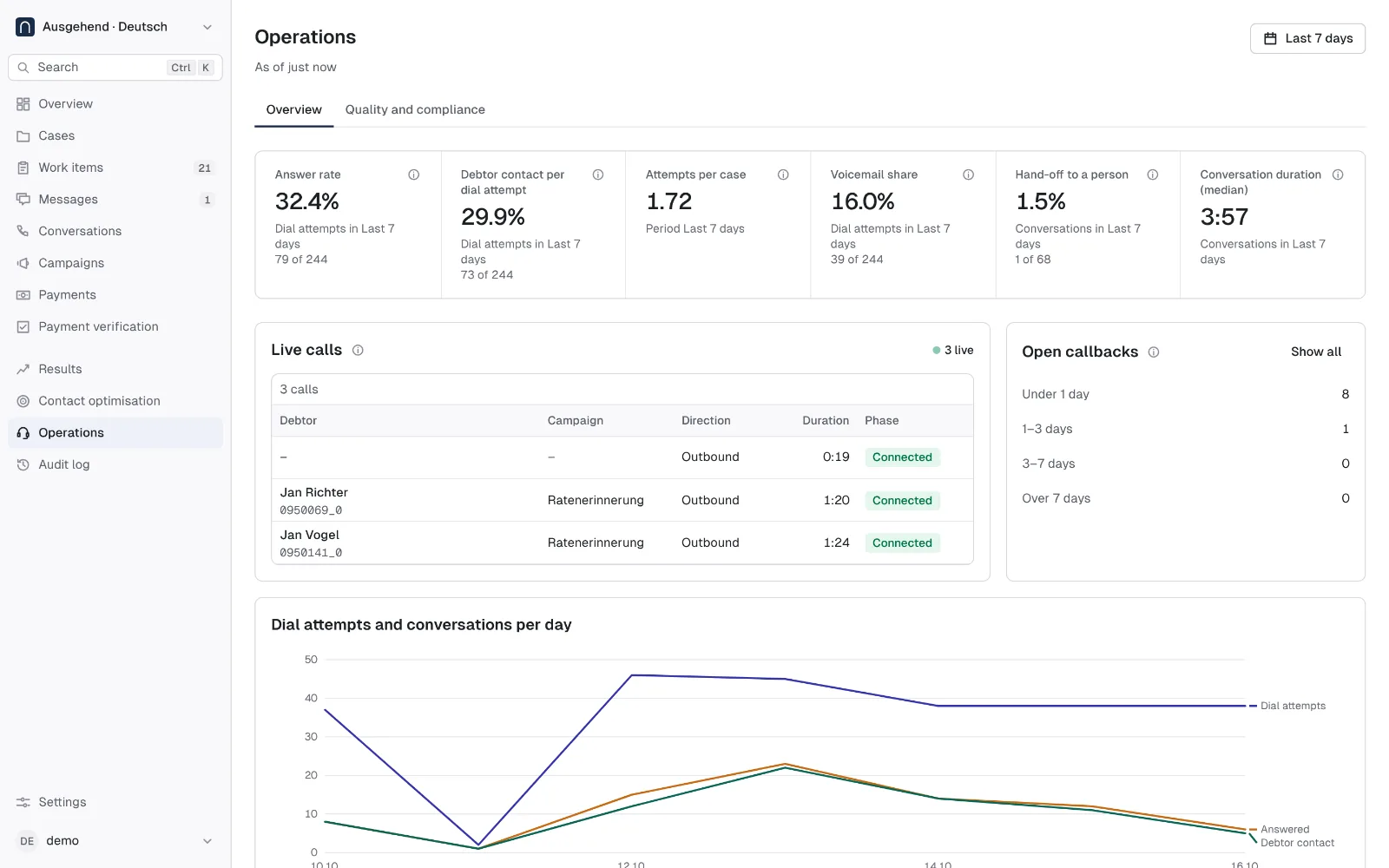Click the Work items clipboard icon
The width and height of the screenshot is (1389, 868).
pos(23,168)
